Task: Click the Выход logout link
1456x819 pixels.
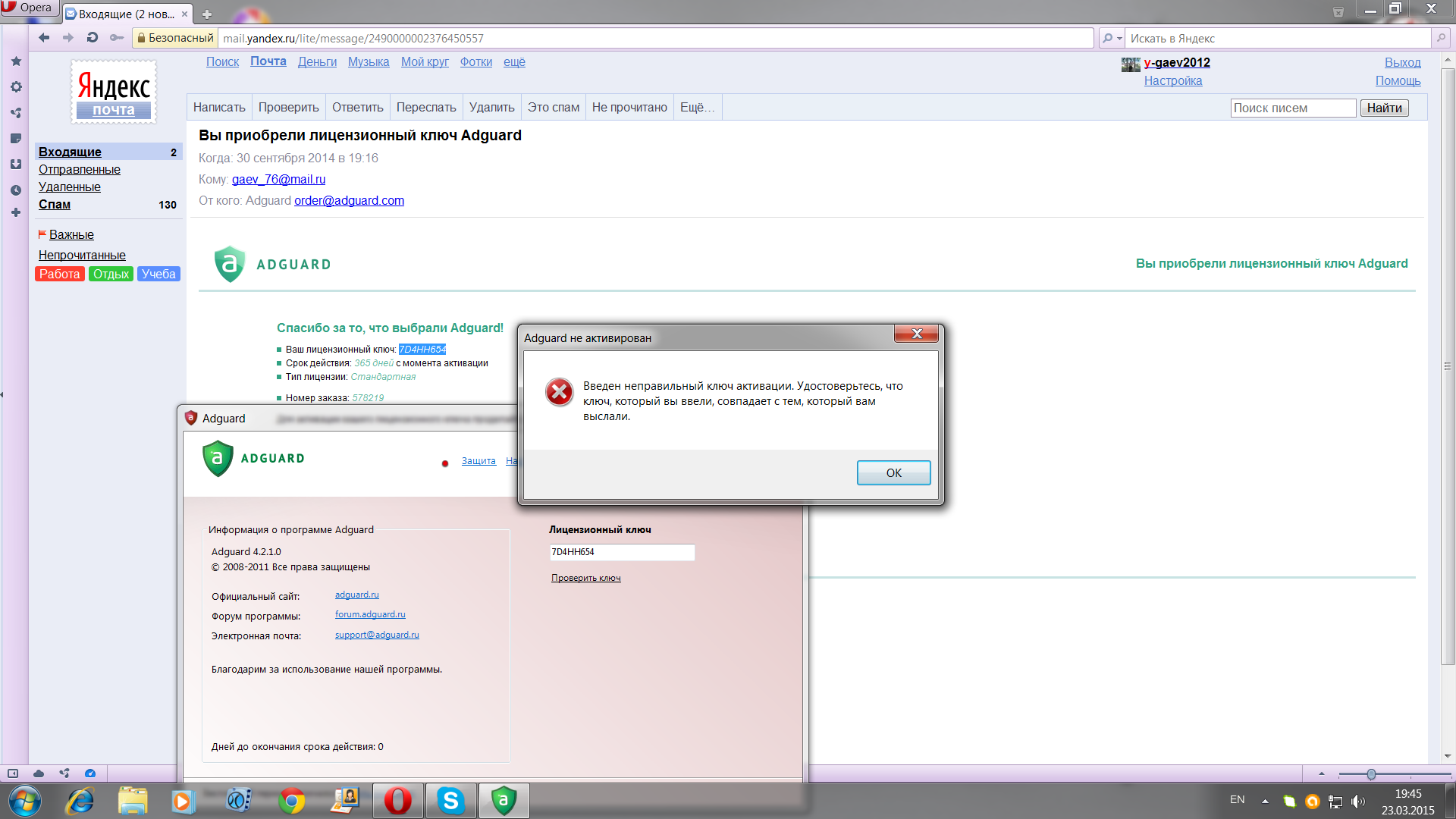Action: (1402, 63)
